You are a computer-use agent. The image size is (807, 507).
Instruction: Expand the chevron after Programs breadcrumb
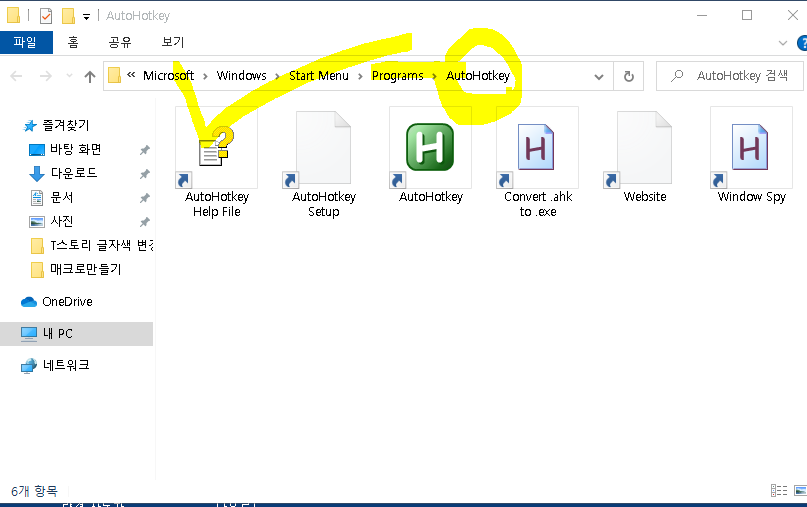(x=434, y=77)
